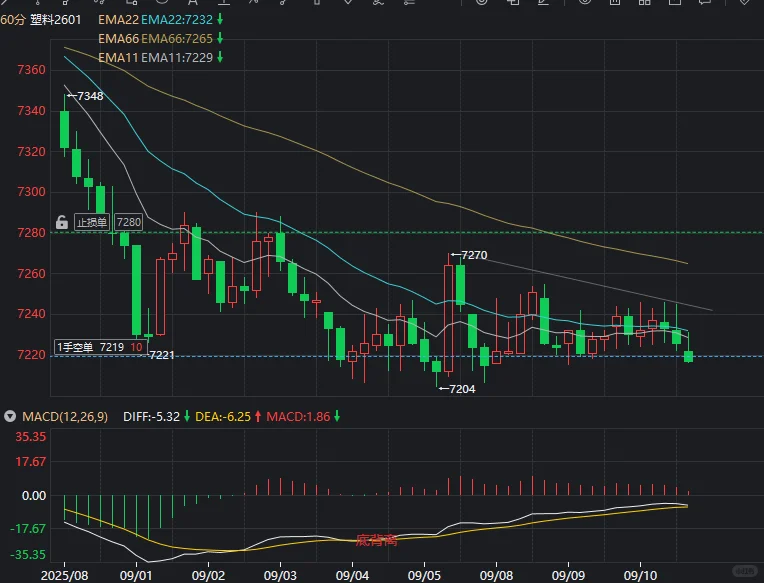Select the 底背离 annotation text
This screenshot has height=583, width=764.
376,540
